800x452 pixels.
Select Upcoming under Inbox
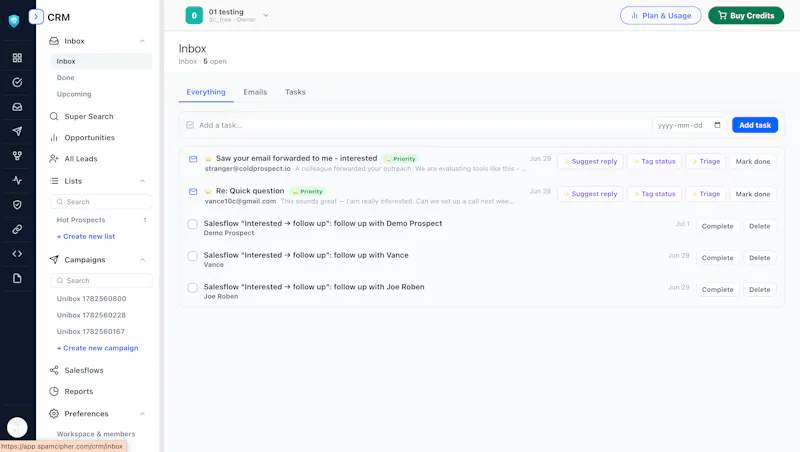[x=74, y=94]
